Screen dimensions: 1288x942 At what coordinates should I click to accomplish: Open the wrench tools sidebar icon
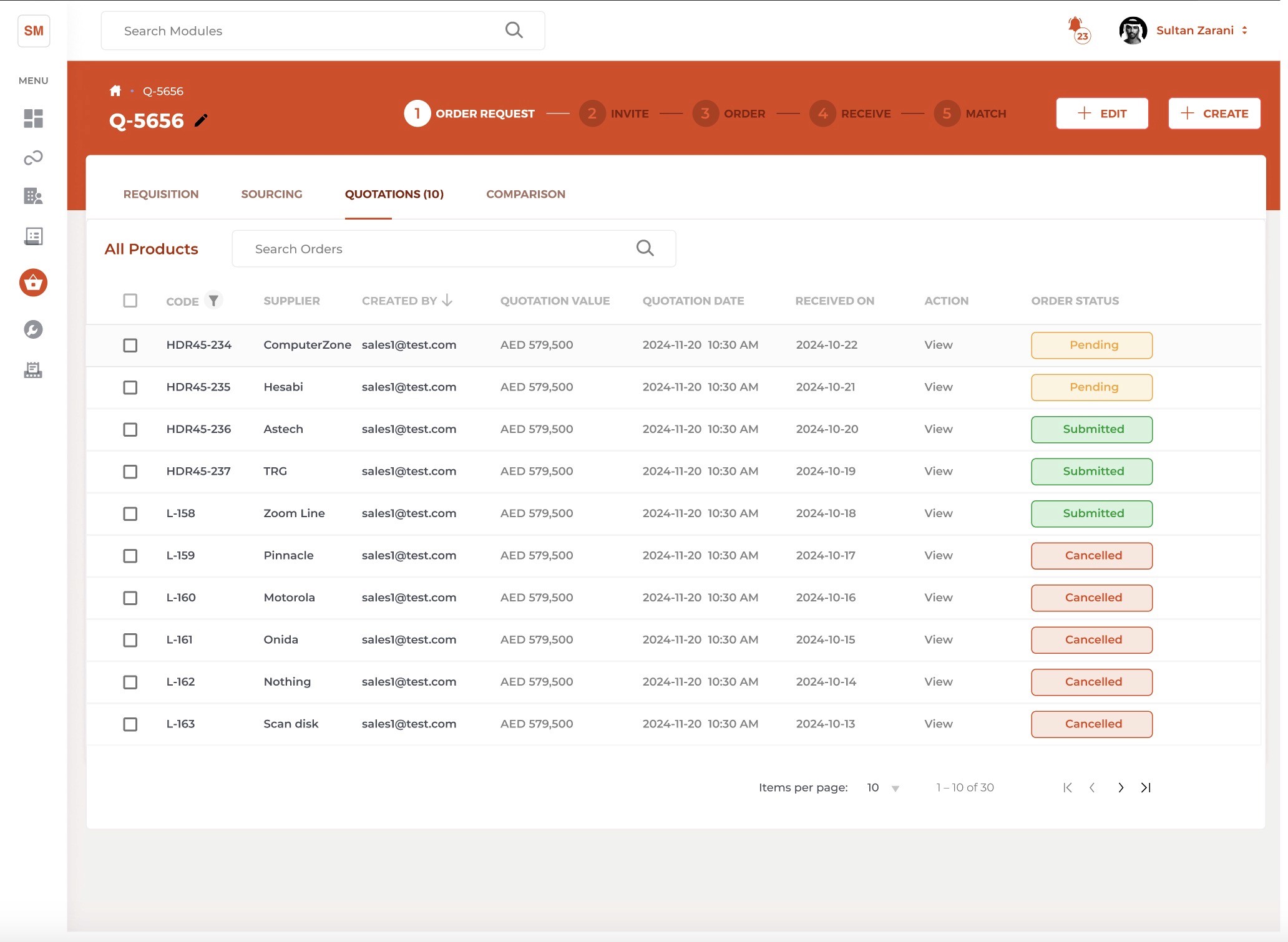(x=33, y=329)
